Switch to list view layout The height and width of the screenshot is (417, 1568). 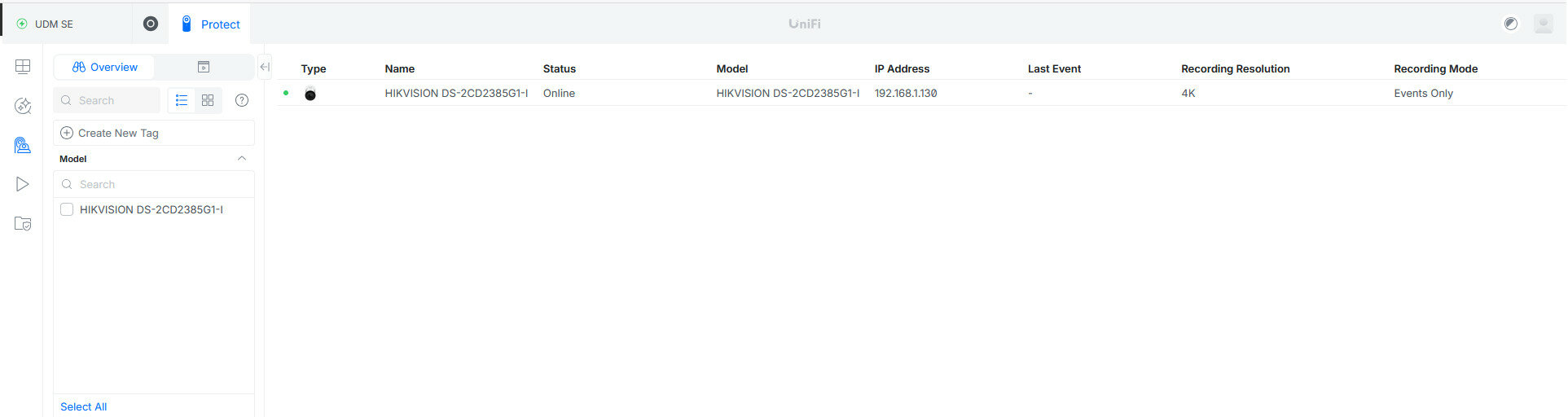(x=182, y=100)
